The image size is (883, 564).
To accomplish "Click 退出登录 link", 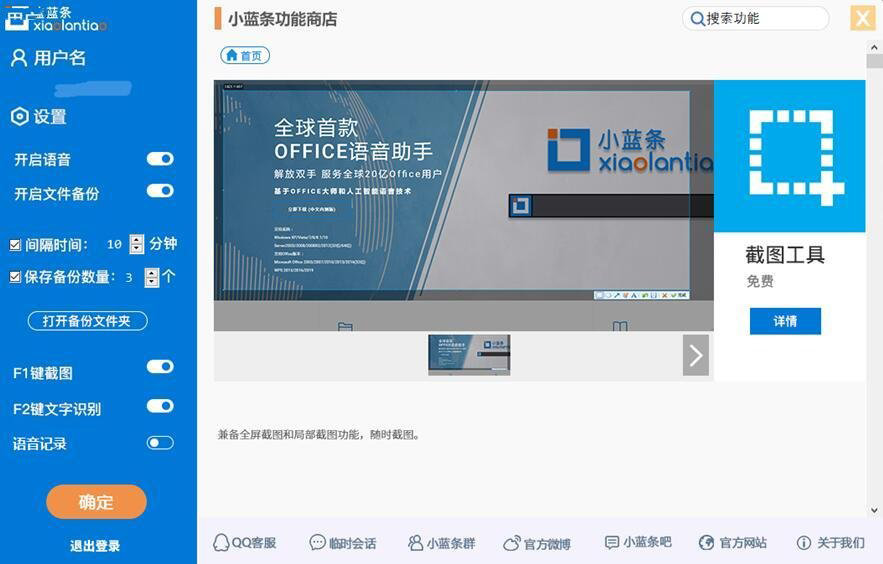I will (x=95, y=545).
